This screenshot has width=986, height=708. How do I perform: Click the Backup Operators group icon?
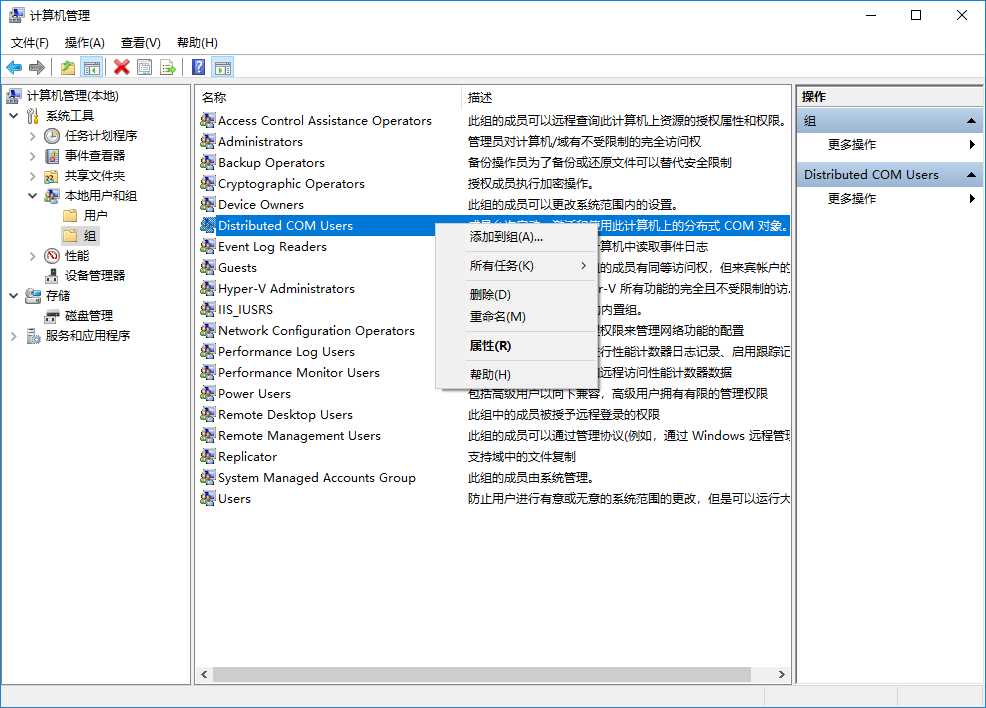pos(208,162)
